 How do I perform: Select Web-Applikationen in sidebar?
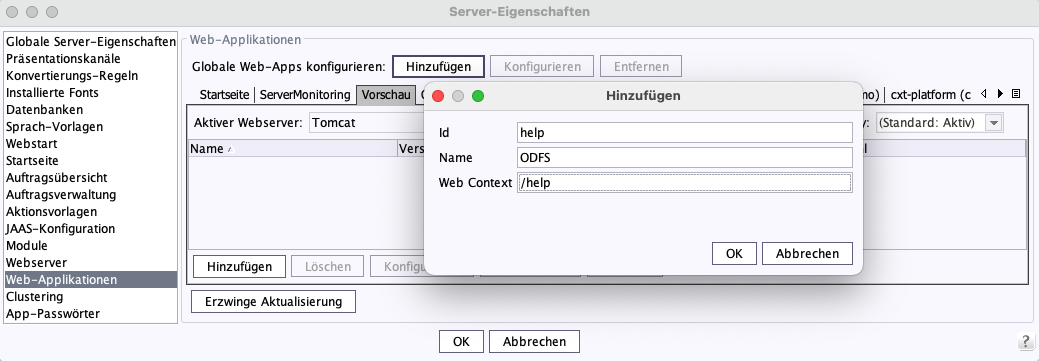point(91,280)
